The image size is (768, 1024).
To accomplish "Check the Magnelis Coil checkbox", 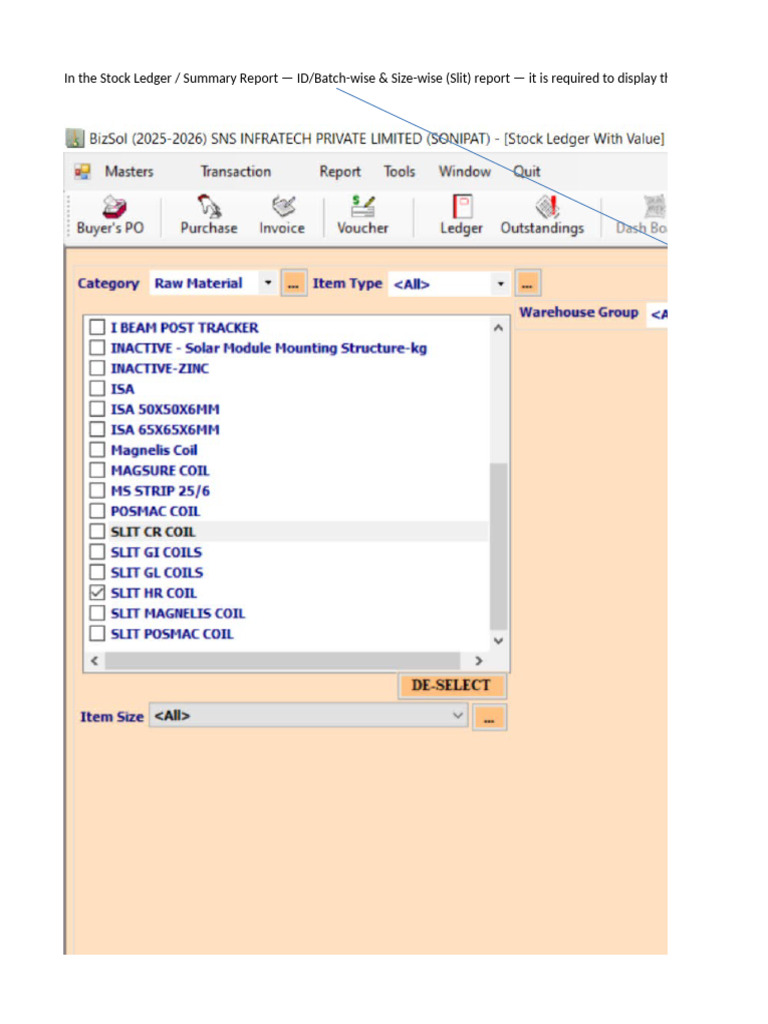I will 97,450.
